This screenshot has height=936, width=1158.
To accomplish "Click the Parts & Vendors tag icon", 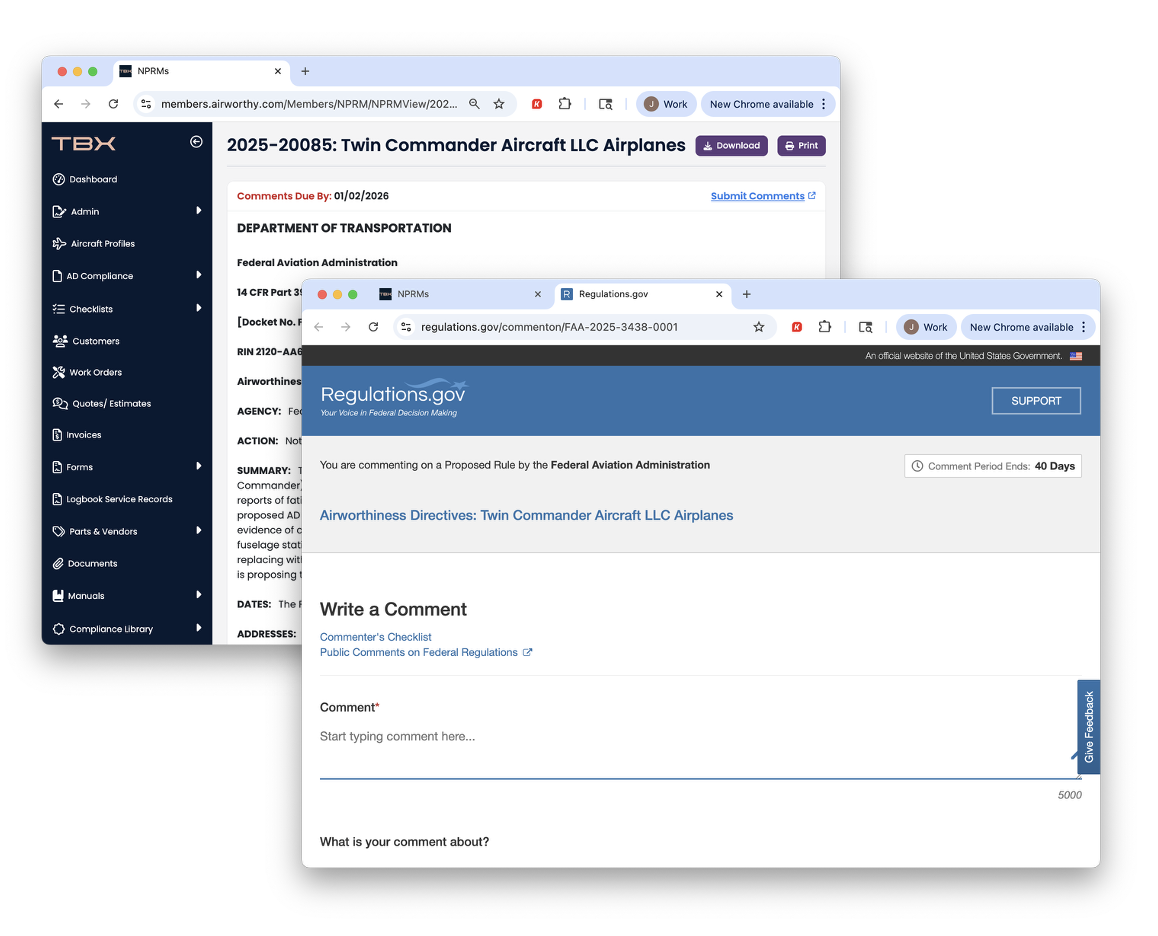I will pyautogui.click(x=58, y=531).
